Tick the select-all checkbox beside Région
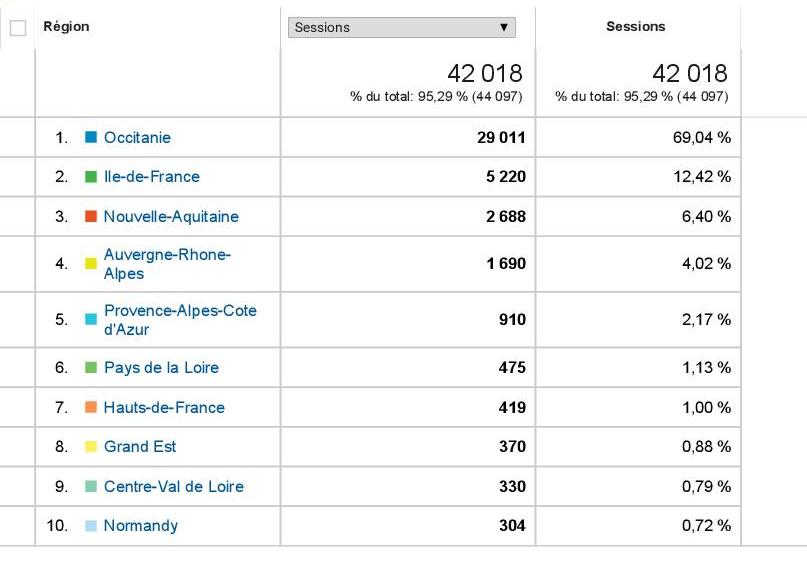This screenshot has width=807, height=586. click(x=17, y=28)
